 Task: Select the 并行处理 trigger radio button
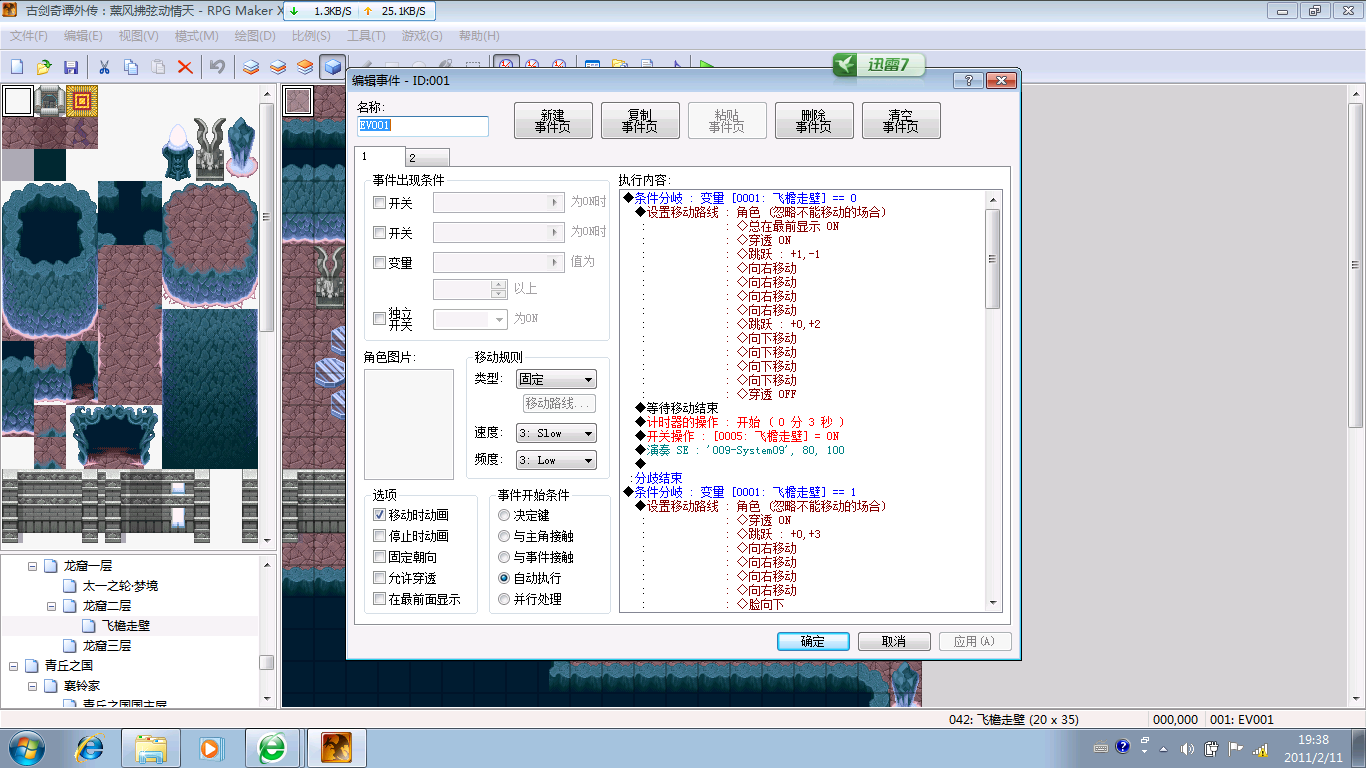tap(504, 599)
